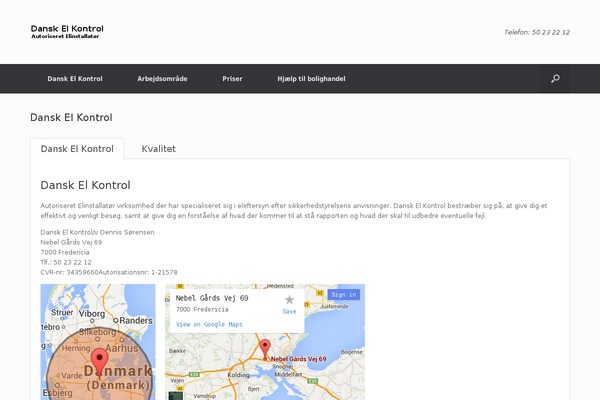This screenshot has height=400, width=600.
Task: Open View on Google Maps link
Action: (209, 324)
